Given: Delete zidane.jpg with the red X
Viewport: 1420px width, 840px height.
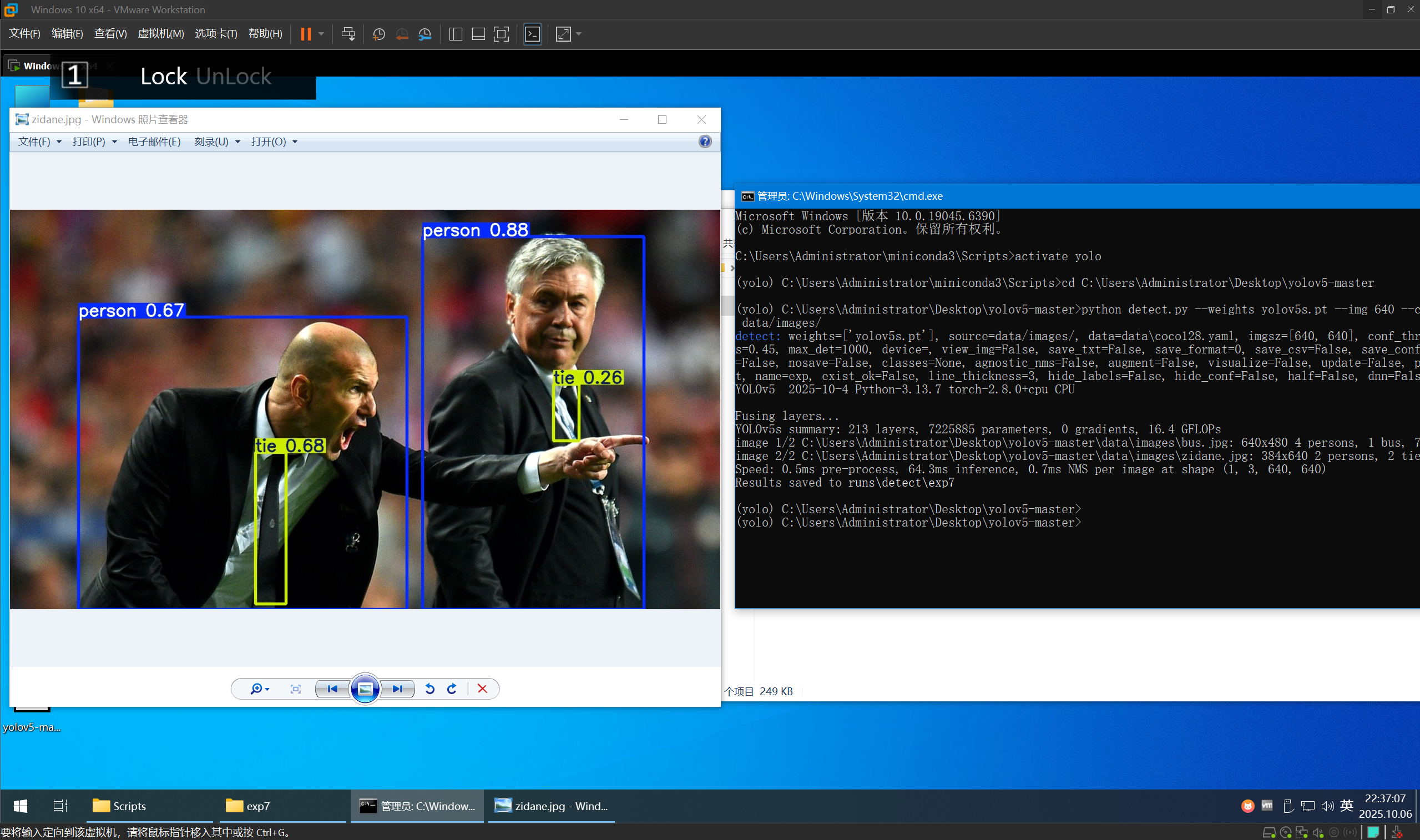Looking at the screenshot, I should coord(482,689).
